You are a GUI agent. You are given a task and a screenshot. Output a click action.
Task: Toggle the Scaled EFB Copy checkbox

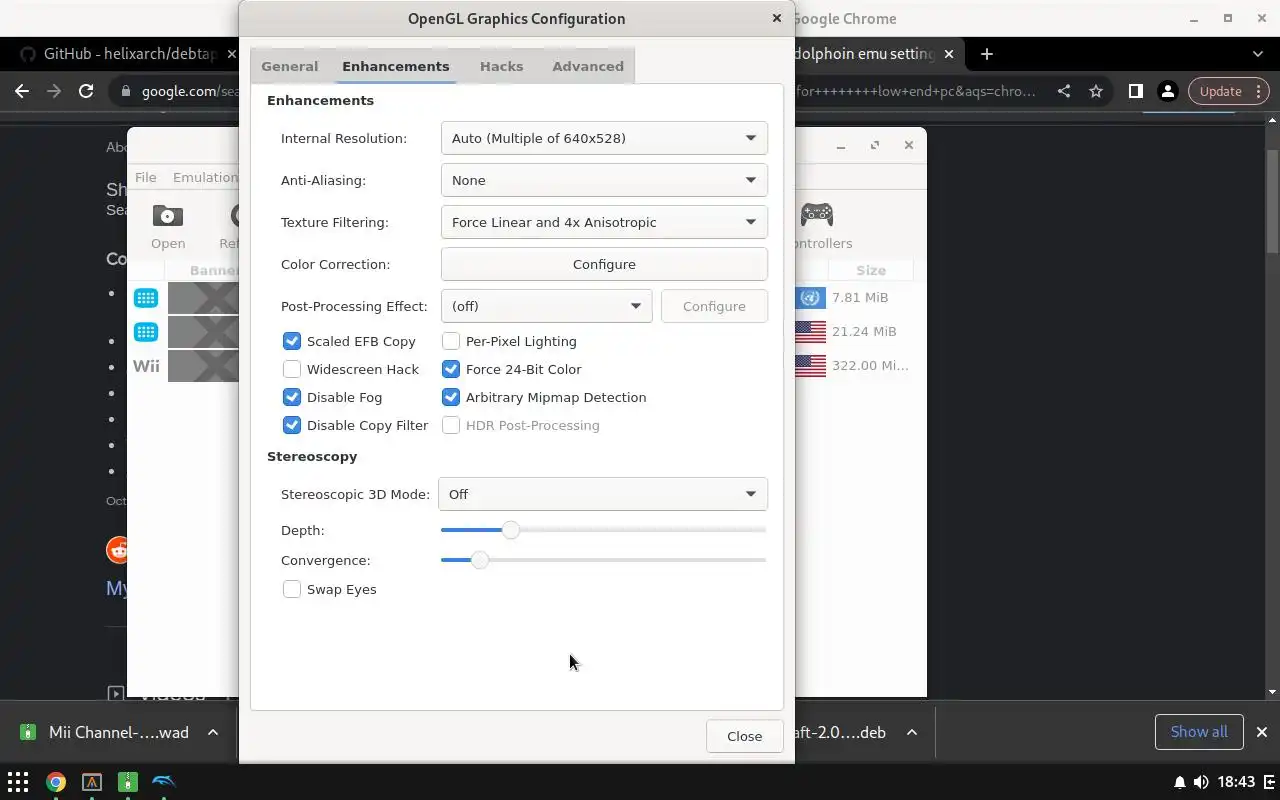point(292,341)
